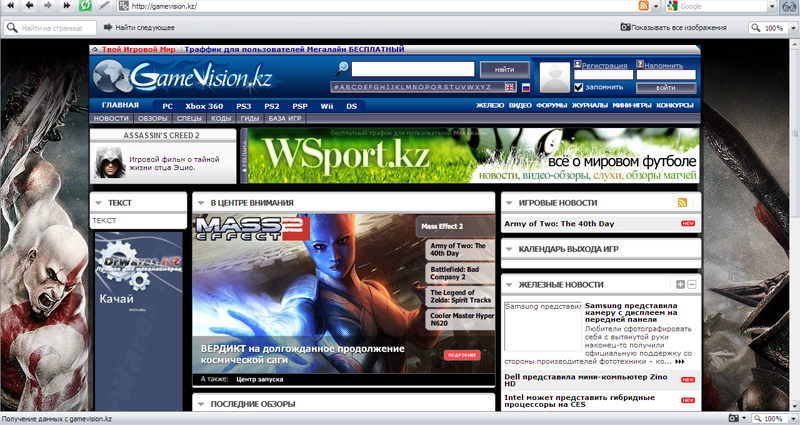Click the site badge icon in address bar

pyautogui.click(x=123, y=6)
